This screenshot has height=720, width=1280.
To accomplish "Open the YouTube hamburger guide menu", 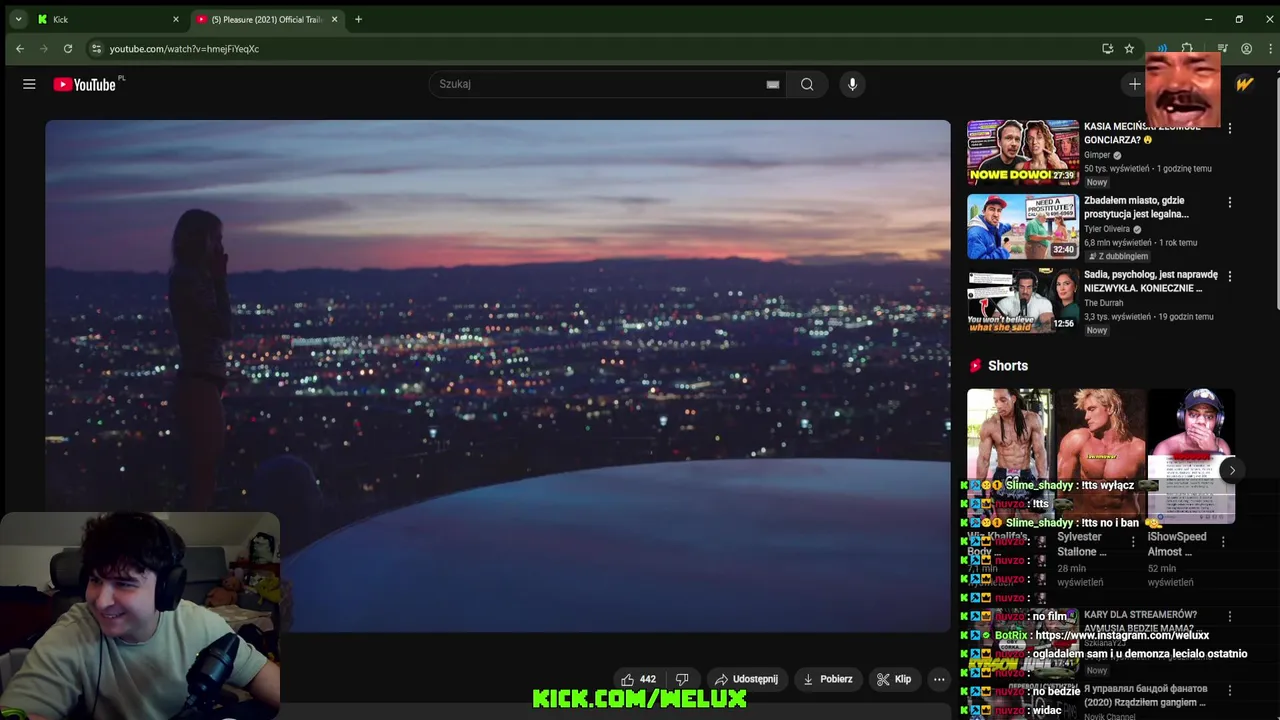I will coord(29,84).
